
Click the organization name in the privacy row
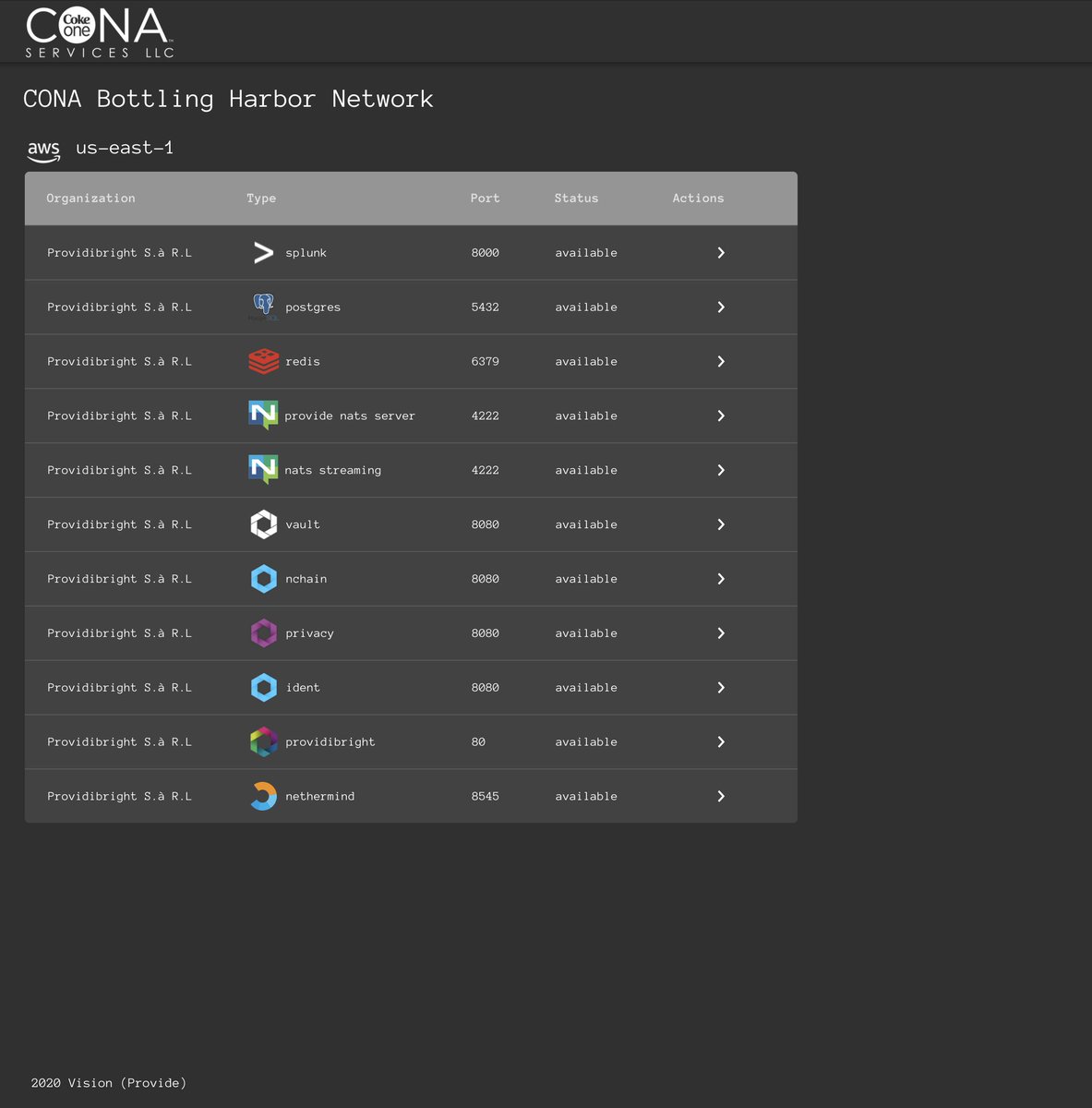pyautogui.click(x=119, y=633)
